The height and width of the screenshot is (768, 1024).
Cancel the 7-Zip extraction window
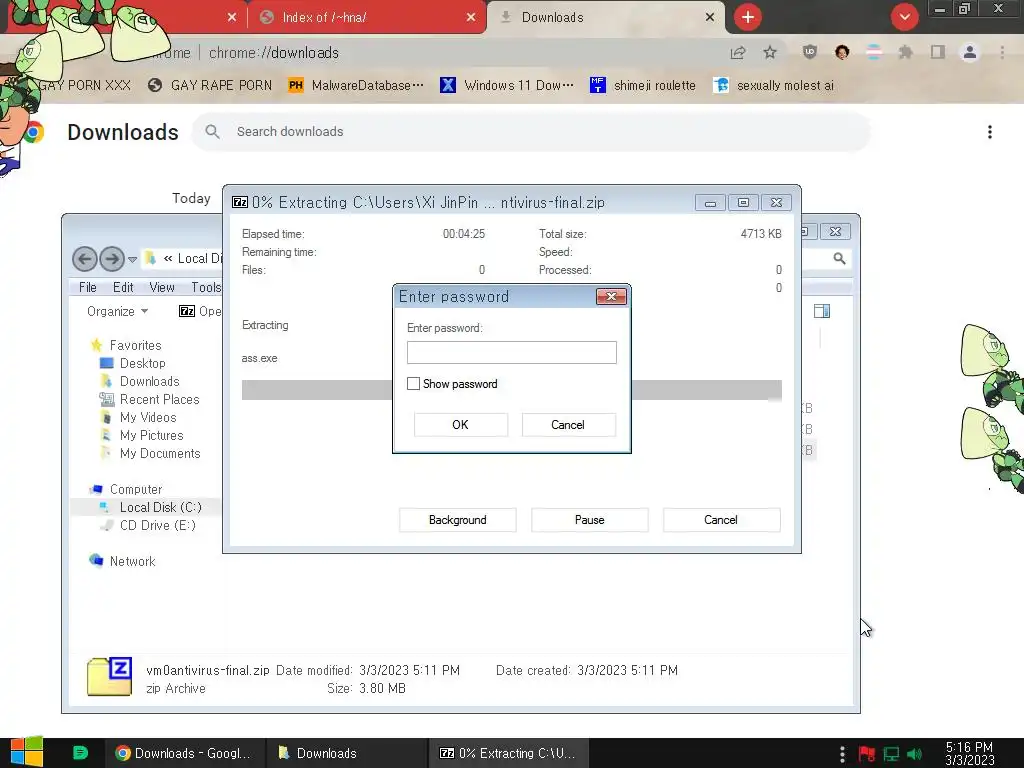(x=721, y=520)
